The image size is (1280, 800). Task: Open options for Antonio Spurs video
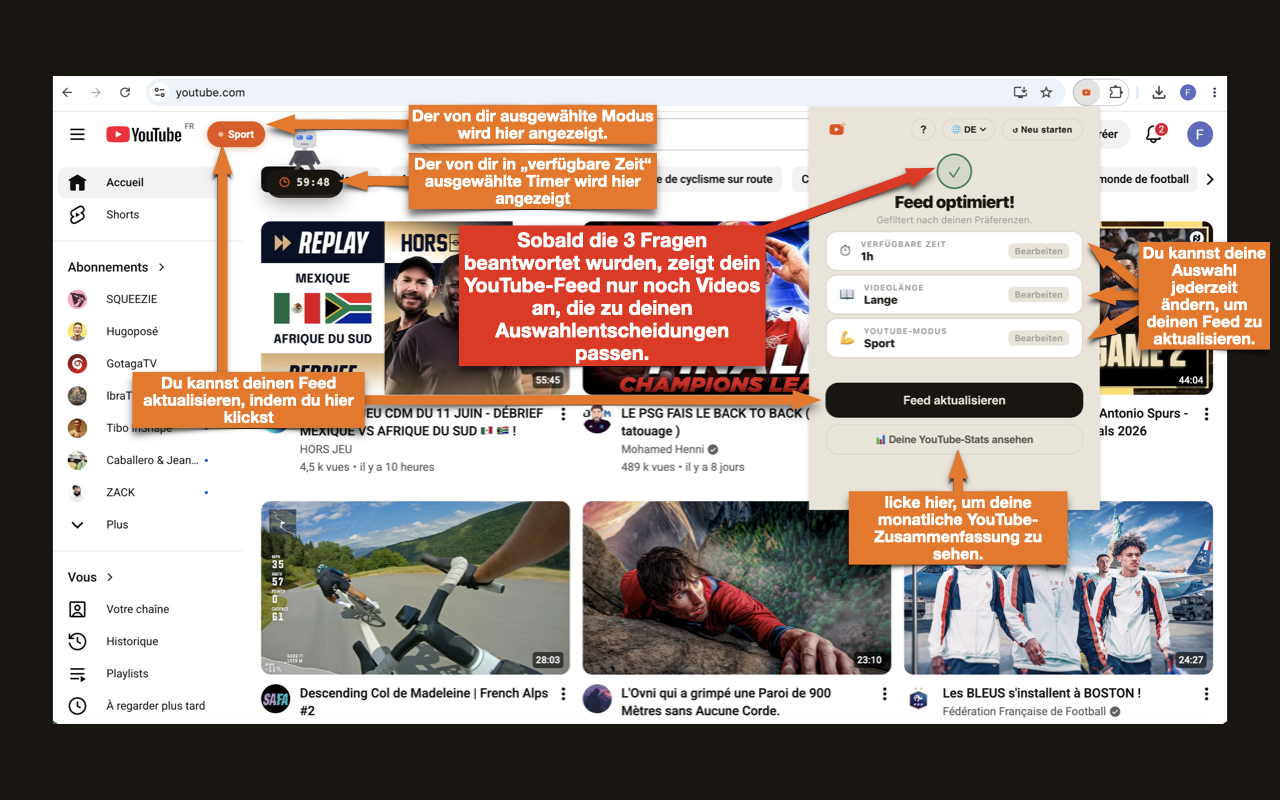(1207, 414)
